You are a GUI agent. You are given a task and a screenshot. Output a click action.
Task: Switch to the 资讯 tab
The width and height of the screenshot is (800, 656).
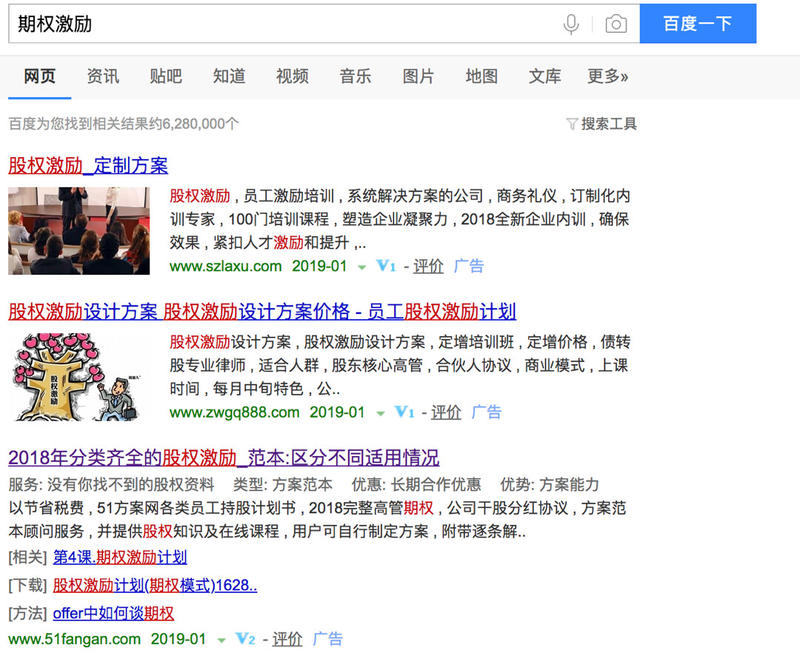click(103, 76)
